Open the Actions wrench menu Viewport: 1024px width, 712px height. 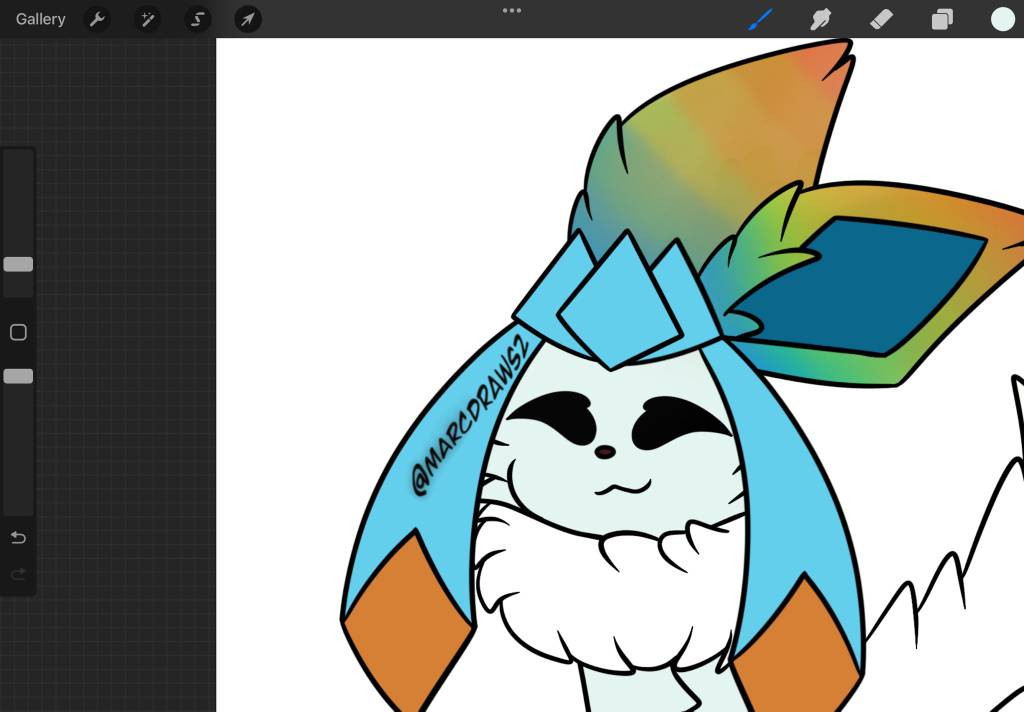[x=97, y=20]
